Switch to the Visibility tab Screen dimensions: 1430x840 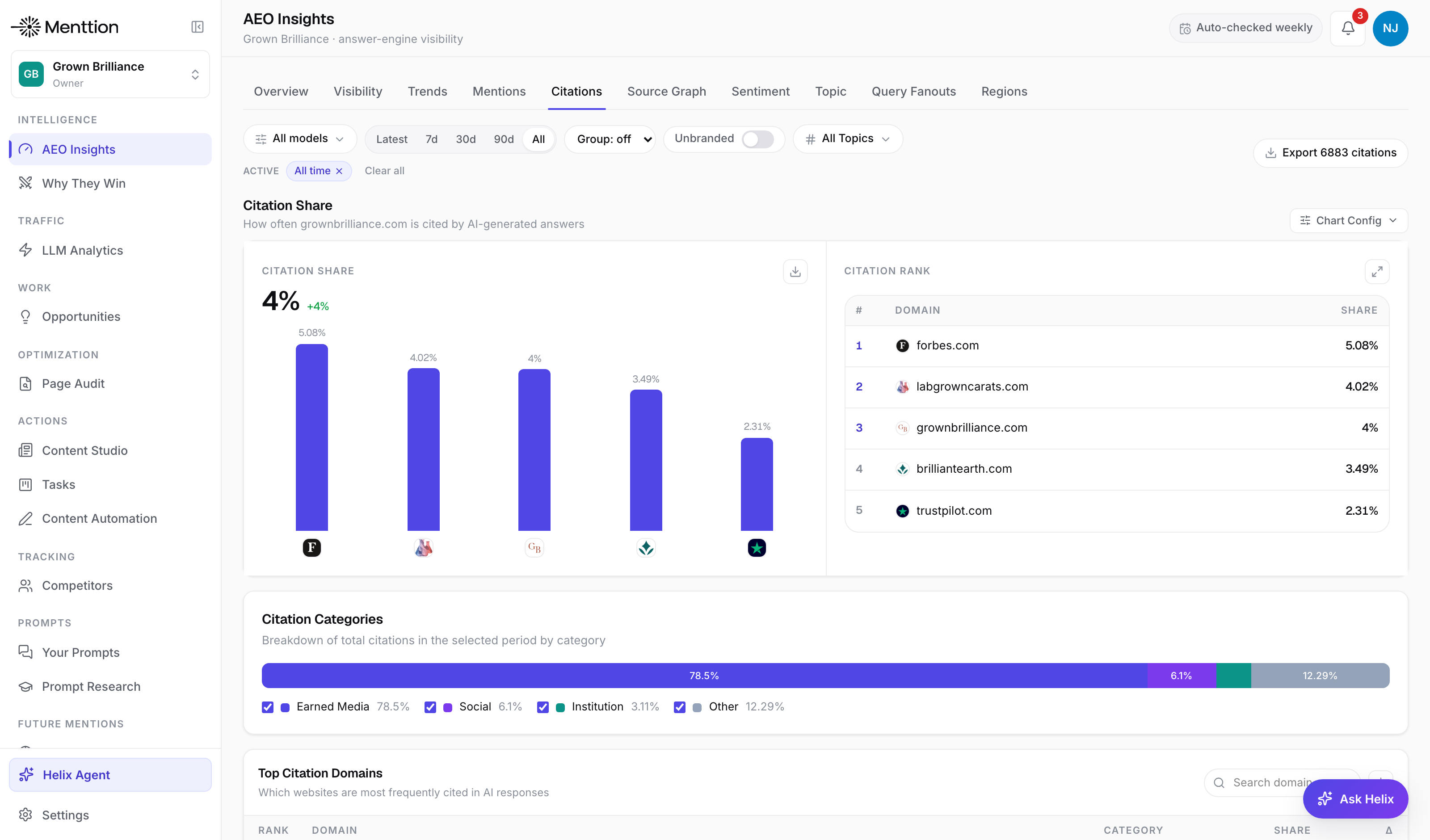[x=358, y=92]
